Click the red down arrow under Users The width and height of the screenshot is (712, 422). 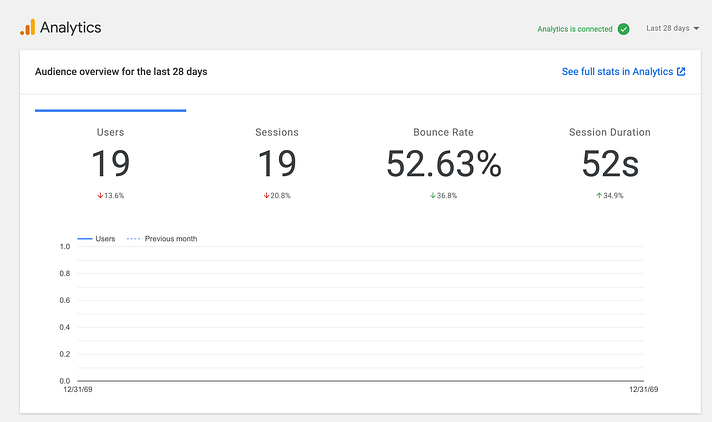100,195
